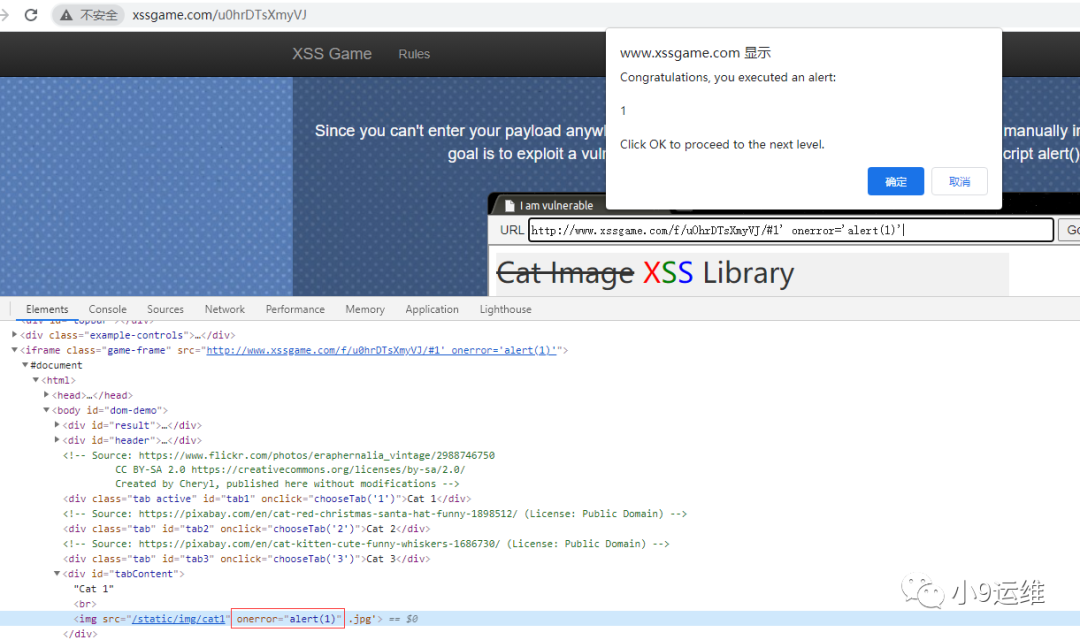The image size is (1080, 640).
Task: Select the div id tab2 'Cat 2' row
Action: click(x=247, y=529)
